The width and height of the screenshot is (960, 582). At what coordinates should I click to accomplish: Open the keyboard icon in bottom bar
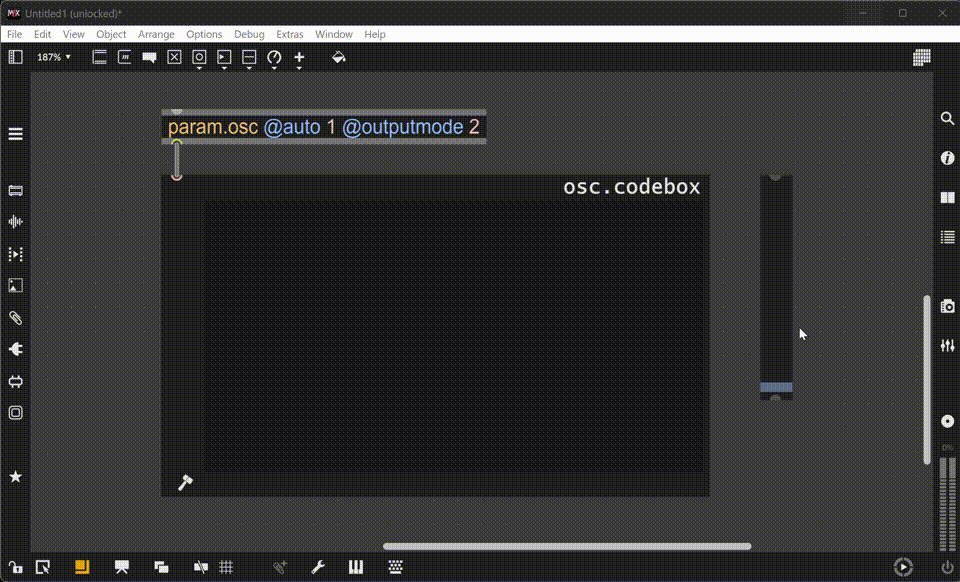(x=396, y=567)
